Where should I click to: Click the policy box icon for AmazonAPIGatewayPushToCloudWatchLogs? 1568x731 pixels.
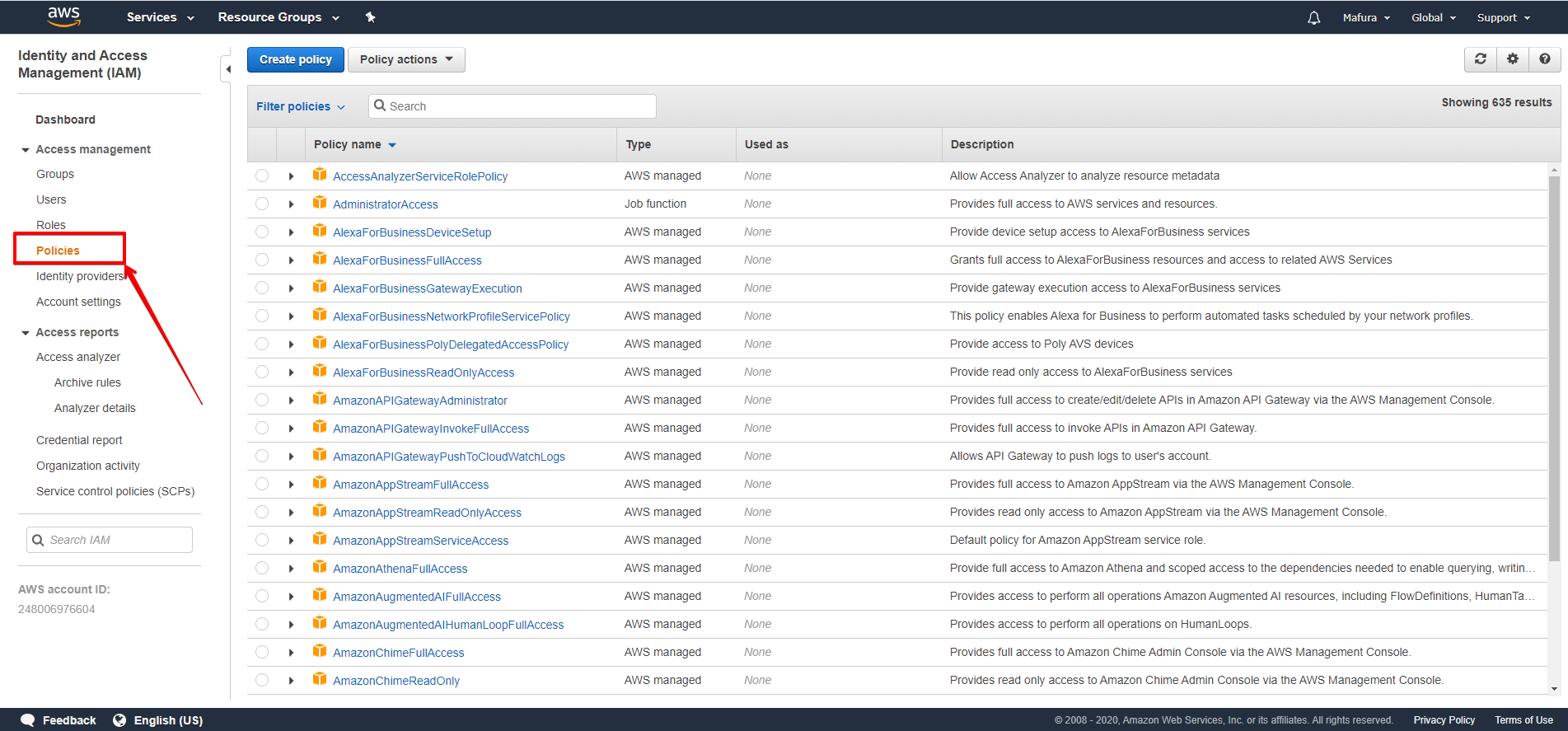pyautogui.click(x=320, y=455)
